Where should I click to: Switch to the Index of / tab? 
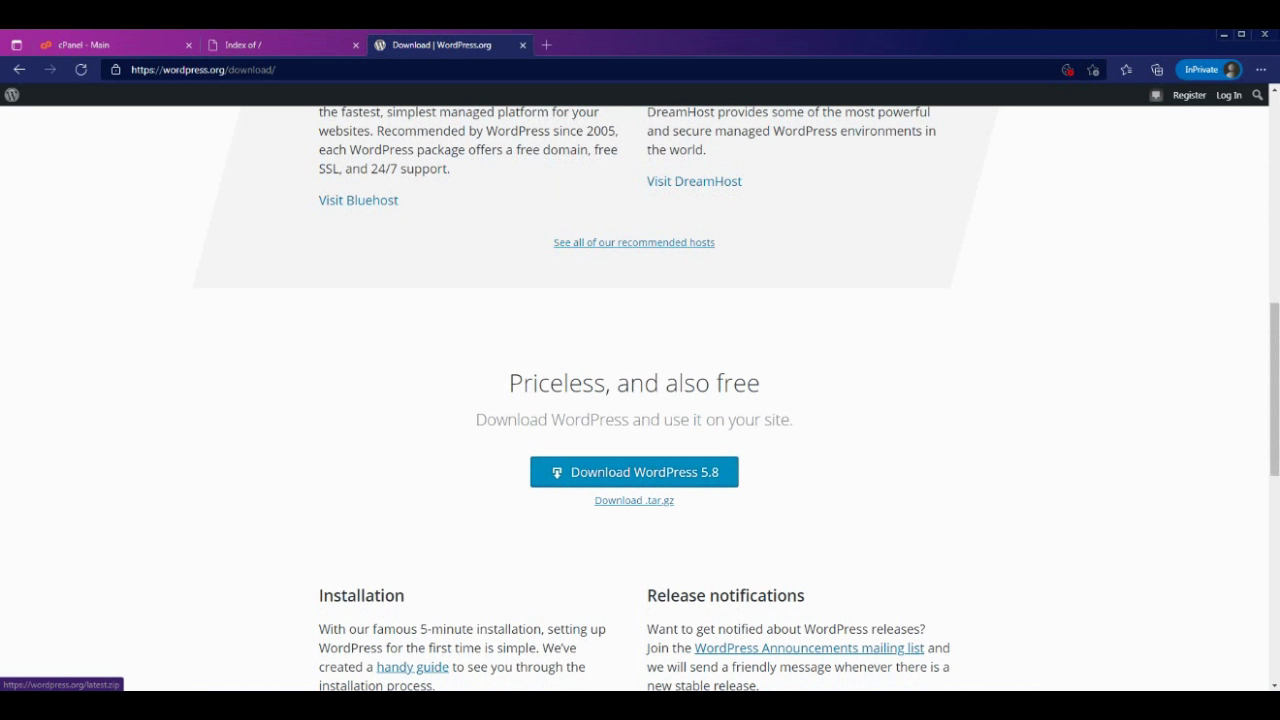coord(280,45)
